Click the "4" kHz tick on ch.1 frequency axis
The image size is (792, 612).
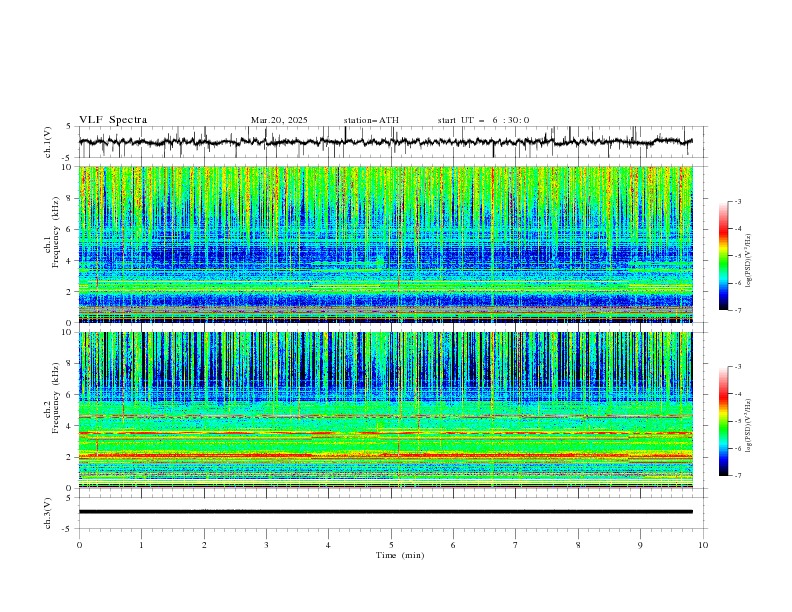pyautogui.click(x=70, y=261)
